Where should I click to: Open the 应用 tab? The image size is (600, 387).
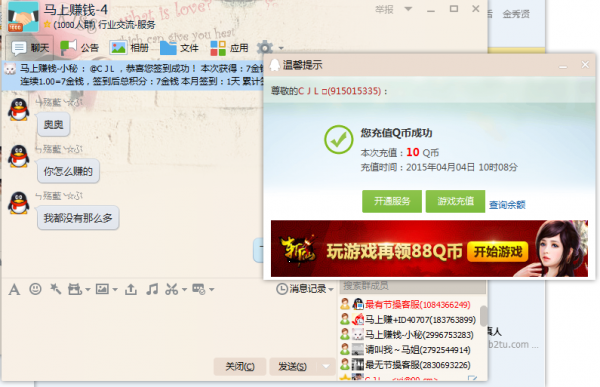[x=229, y=48]
